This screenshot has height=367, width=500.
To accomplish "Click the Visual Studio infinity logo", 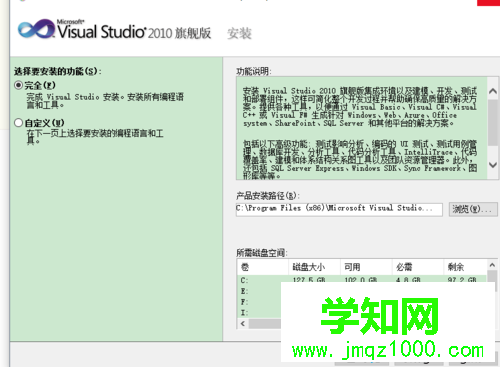I will 36,29.
